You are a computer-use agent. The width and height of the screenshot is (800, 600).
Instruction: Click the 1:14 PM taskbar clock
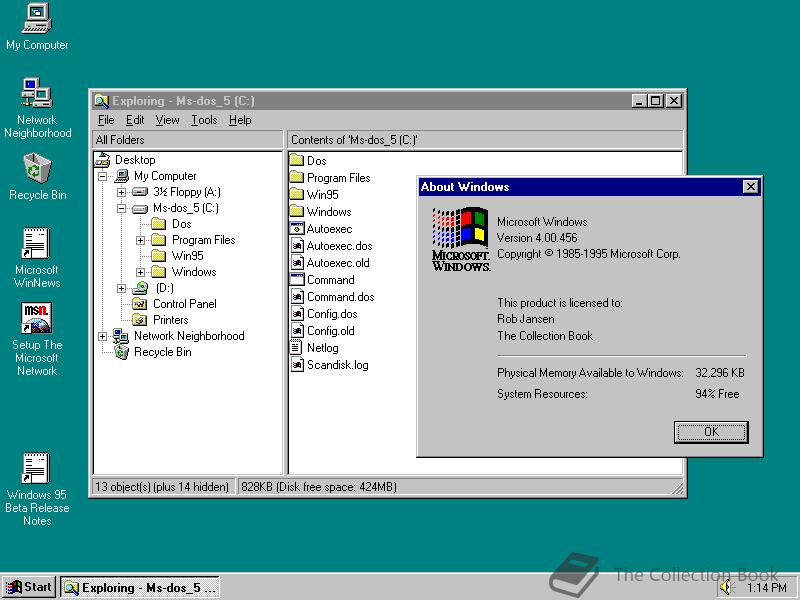pos(766,588)
